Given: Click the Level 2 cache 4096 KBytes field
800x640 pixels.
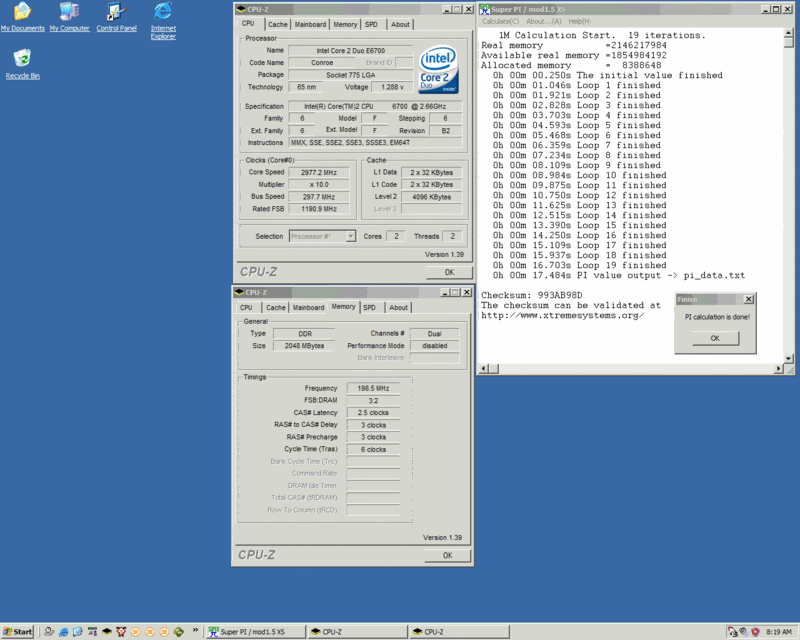Looking at the screenshot, I should coord(432,197).
